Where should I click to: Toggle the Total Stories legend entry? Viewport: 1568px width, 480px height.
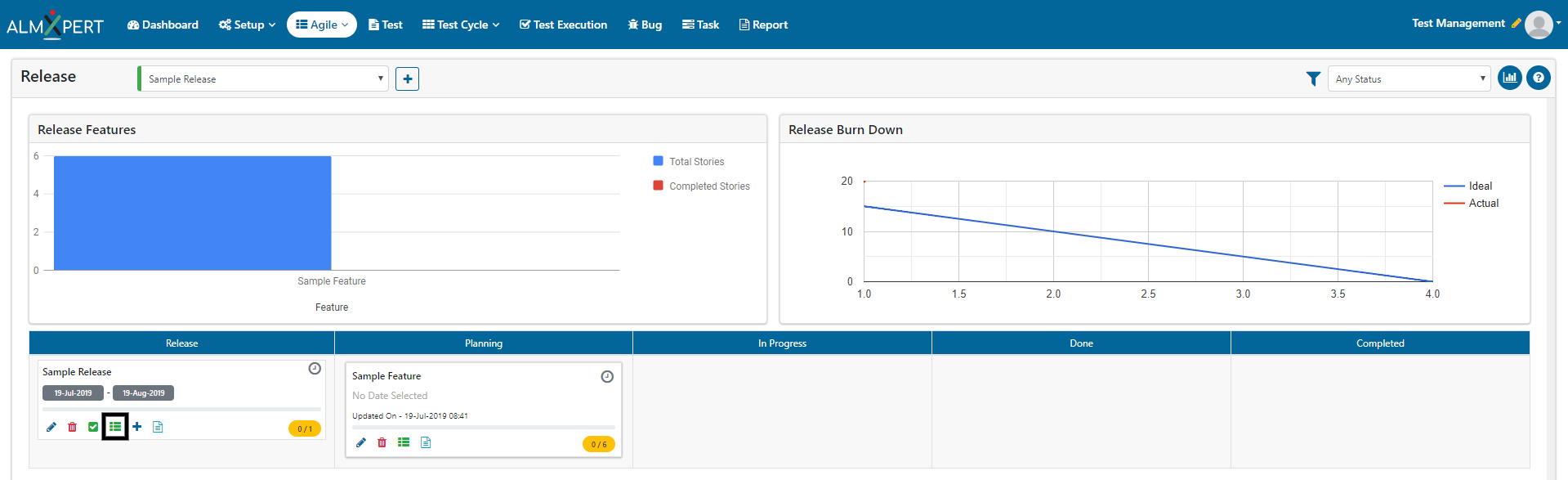689,161
